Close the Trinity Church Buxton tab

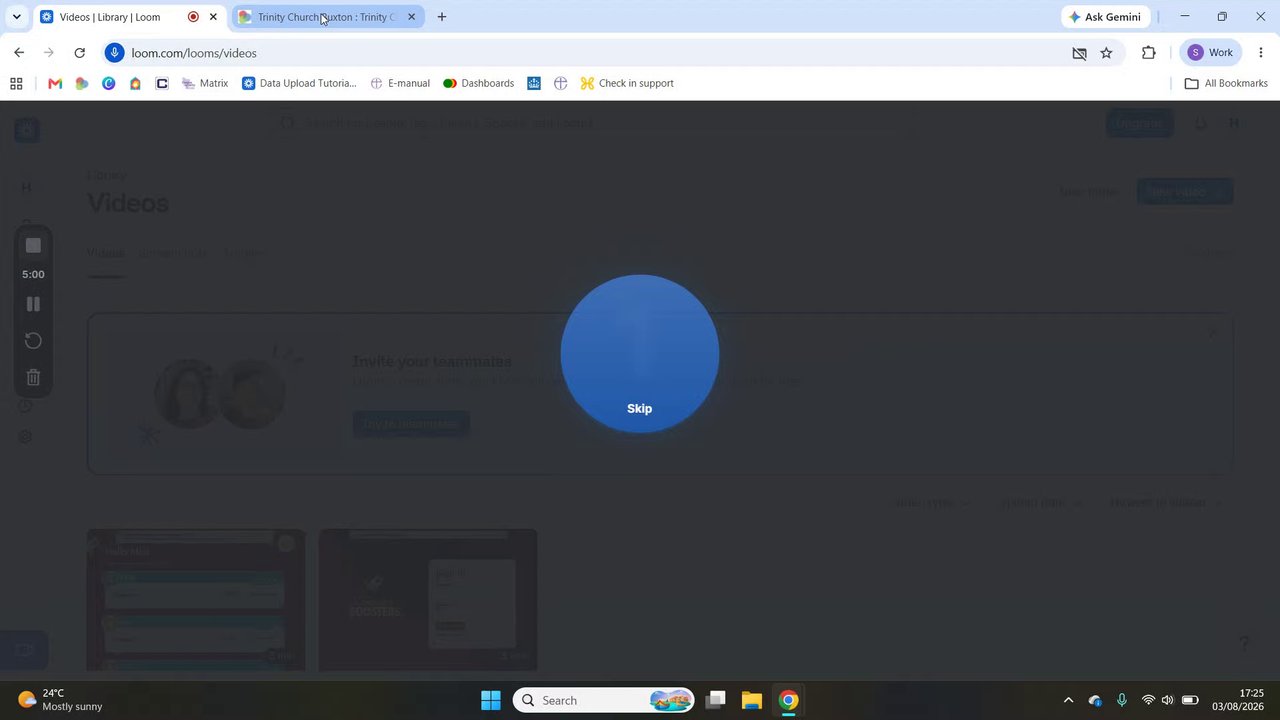[x=411, y=17]
